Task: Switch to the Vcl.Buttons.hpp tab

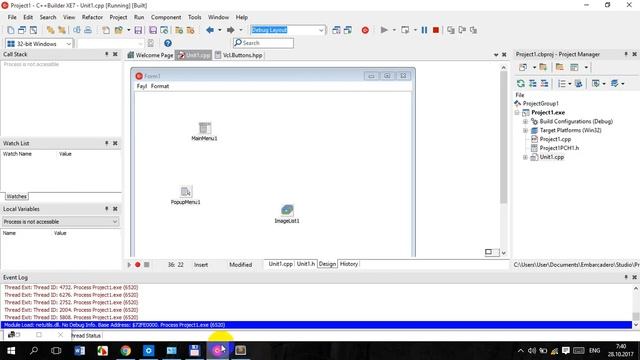Action: [x=239, y=55]
